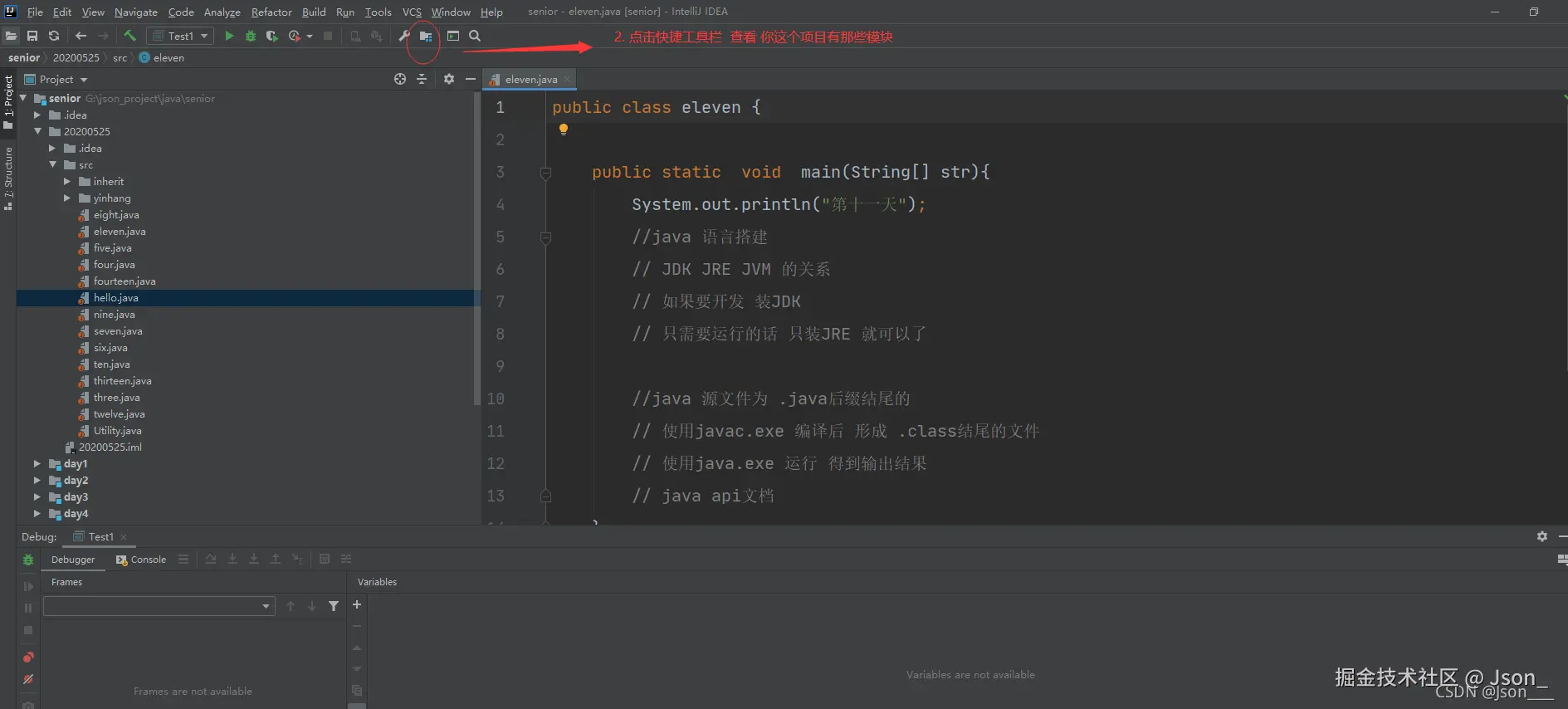Open the Debug panel settings gear
This screenshot has width=1568, height=709.
pyautogui.click(x=1542, y=536)
